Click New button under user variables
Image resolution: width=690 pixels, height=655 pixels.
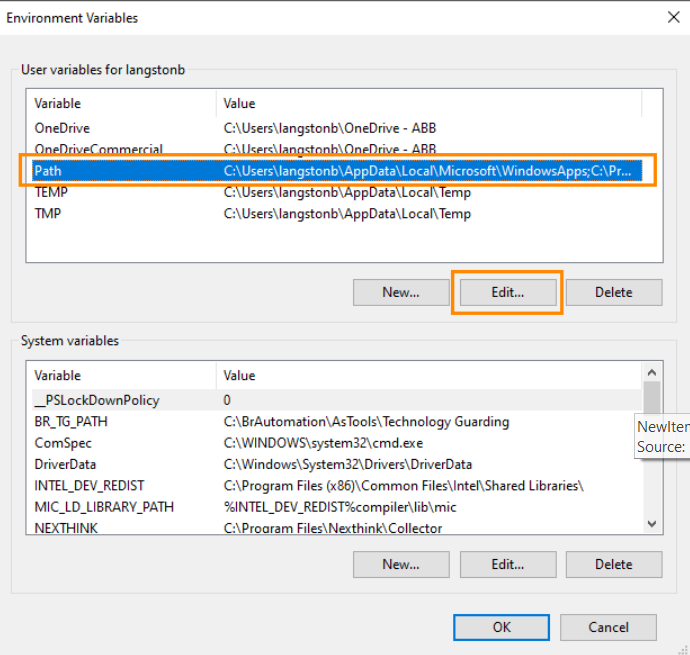[x=400, y=292]
